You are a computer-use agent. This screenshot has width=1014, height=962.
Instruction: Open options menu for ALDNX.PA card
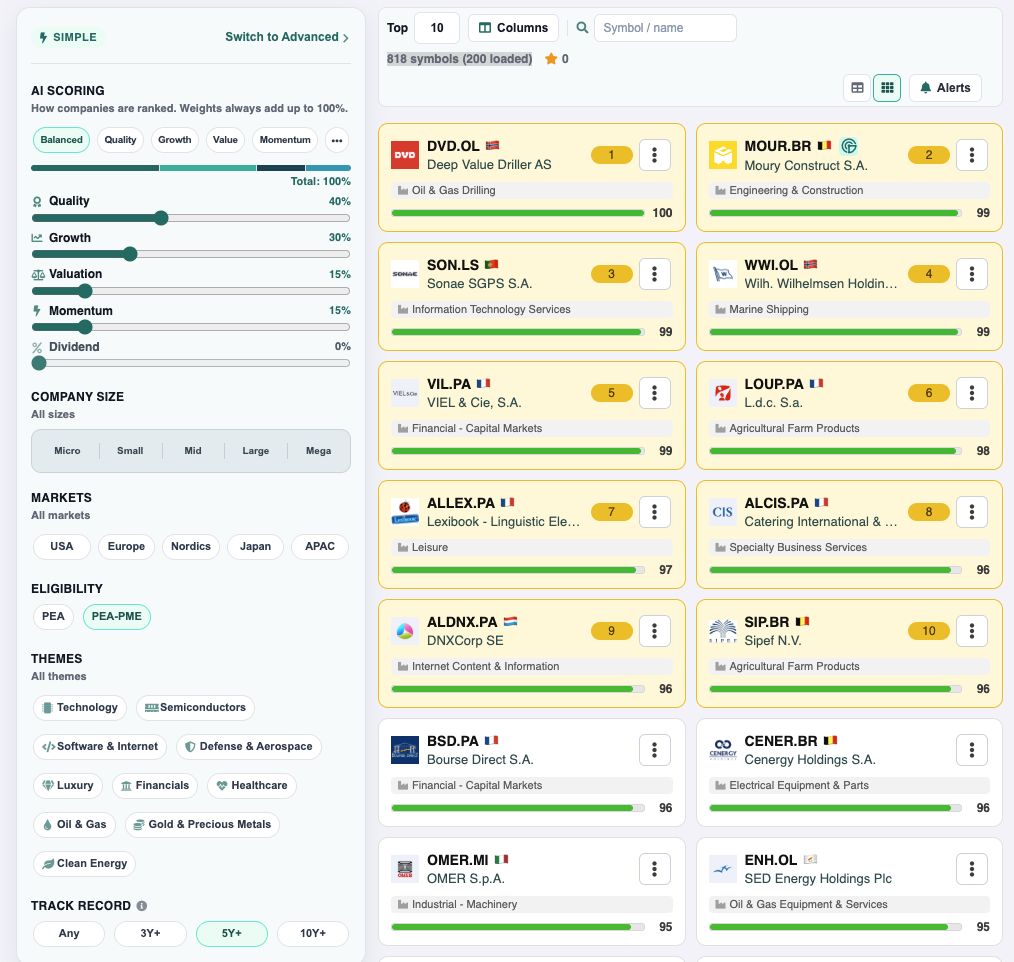click(654, 631)
